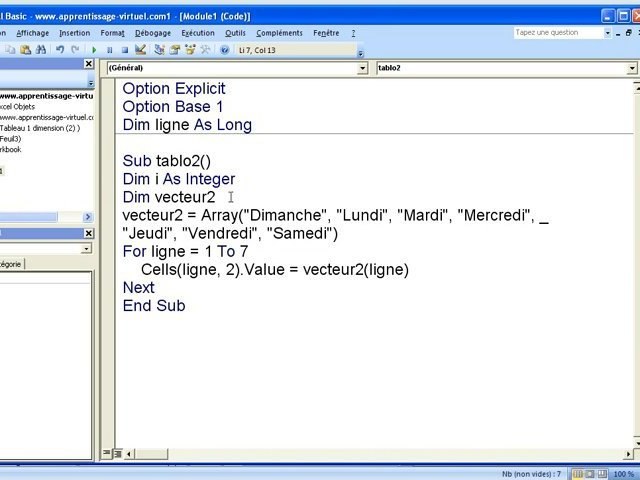
Task: Switch to Full Module View button
Action: (118, 453)
